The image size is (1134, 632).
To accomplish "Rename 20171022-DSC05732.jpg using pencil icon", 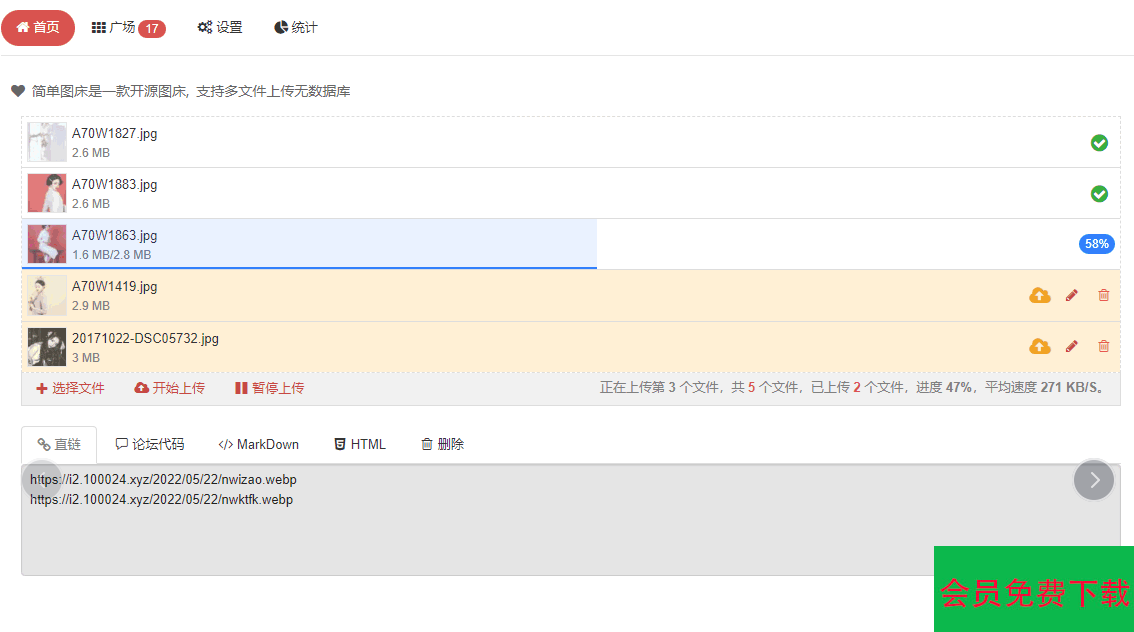I will pyautogui.click(x=1072, y=346).
